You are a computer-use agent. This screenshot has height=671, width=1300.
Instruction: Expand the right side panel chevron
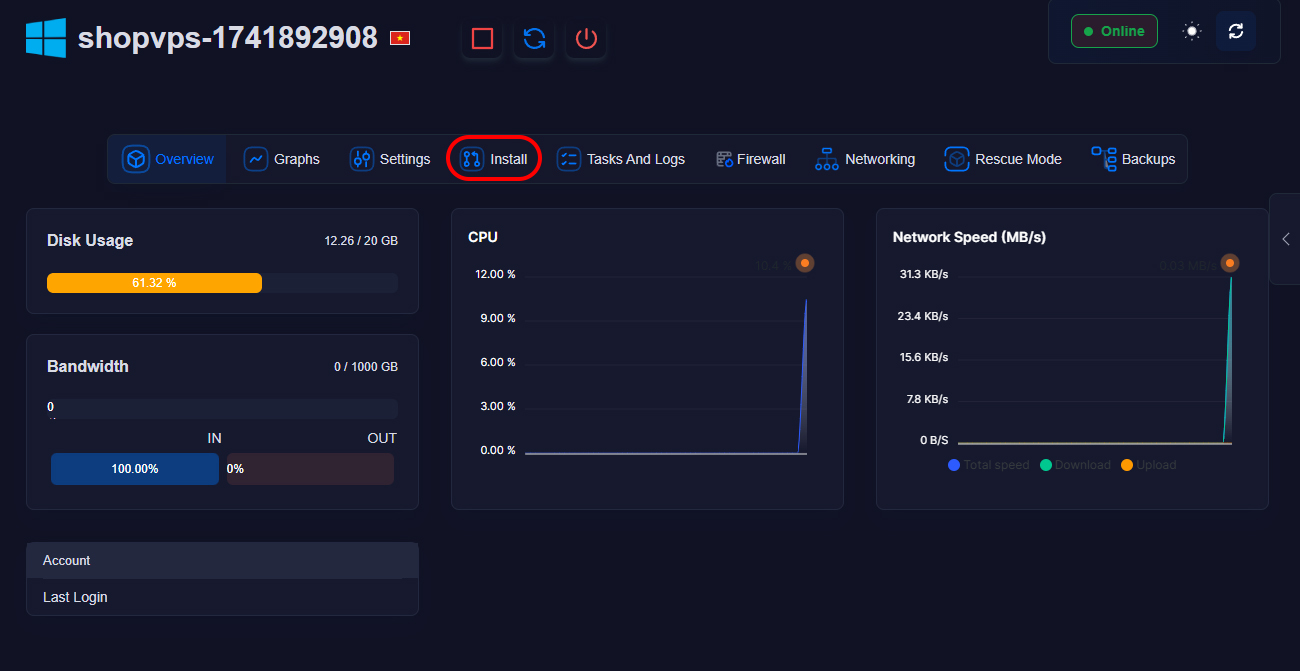(x=1286, y=239)
